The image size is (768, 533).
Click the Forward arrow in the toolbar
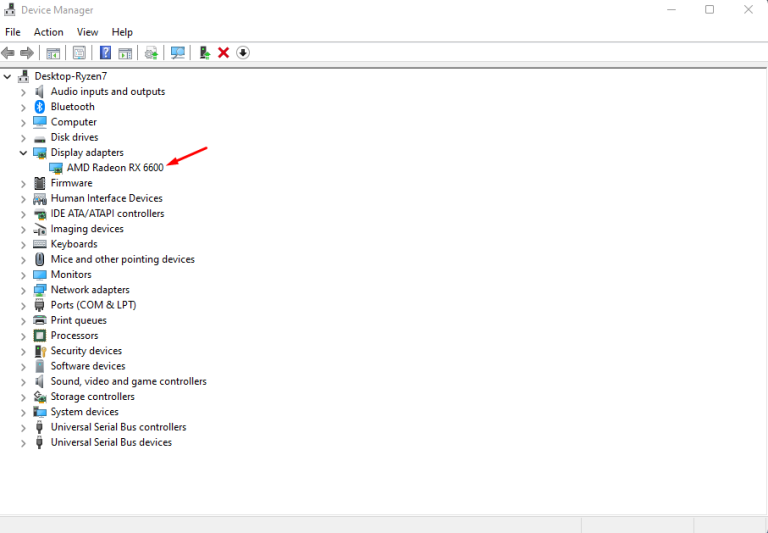26,52
